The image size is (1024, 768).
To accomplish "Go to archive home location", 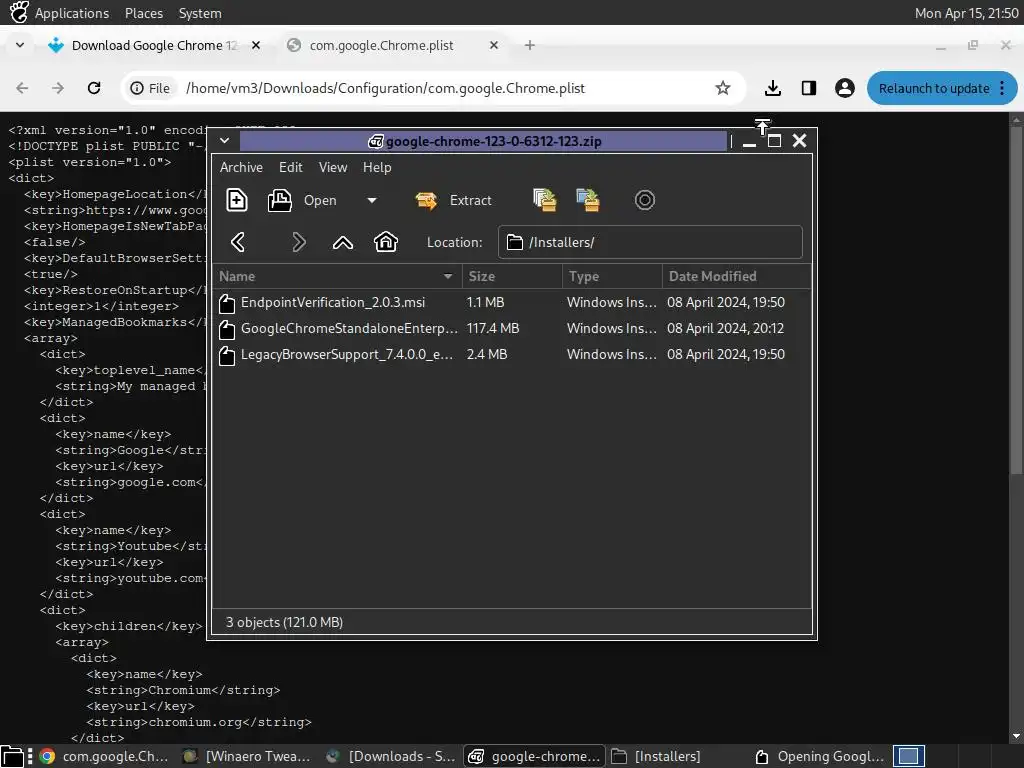I will (386, 242).
